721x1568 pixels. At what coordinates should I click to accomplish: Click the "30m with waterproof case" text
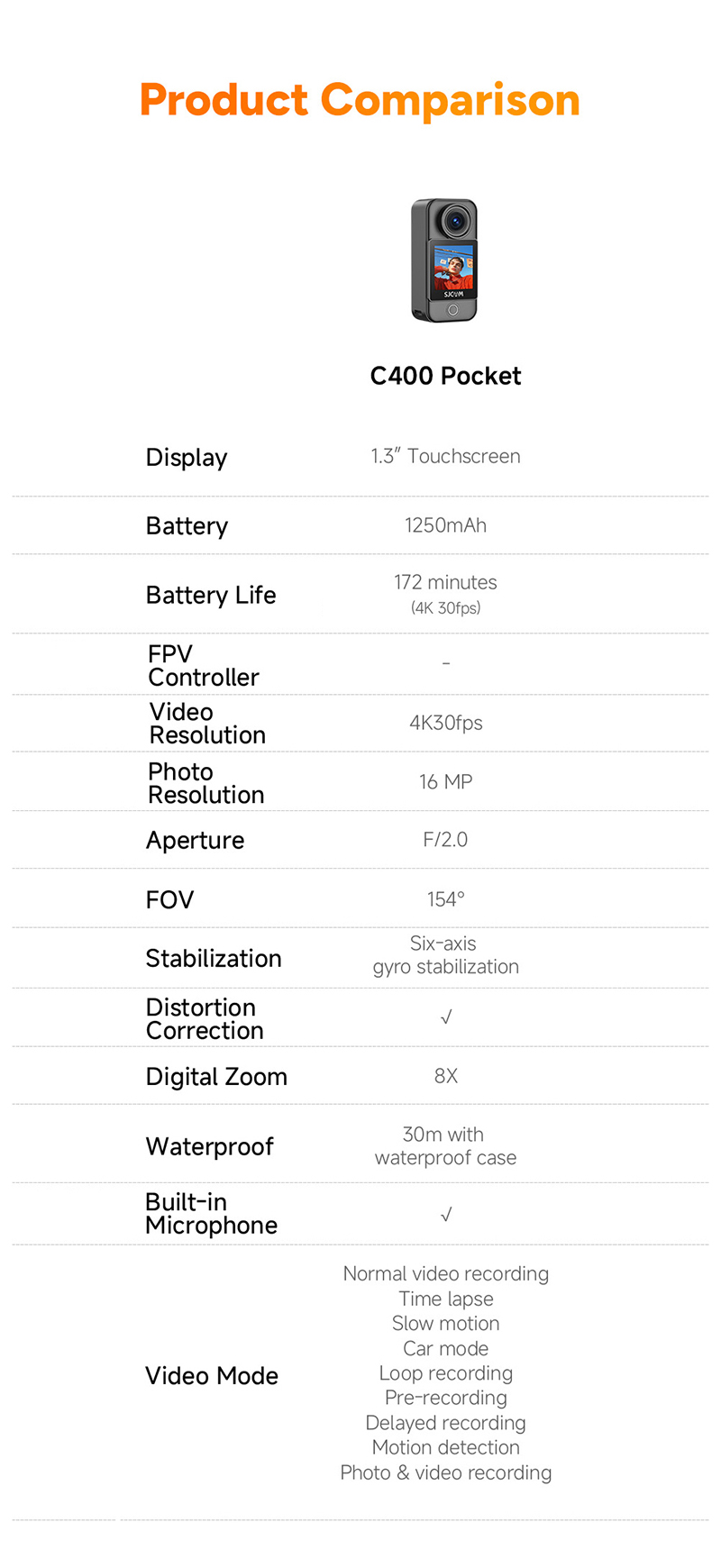coord(445,1146)
